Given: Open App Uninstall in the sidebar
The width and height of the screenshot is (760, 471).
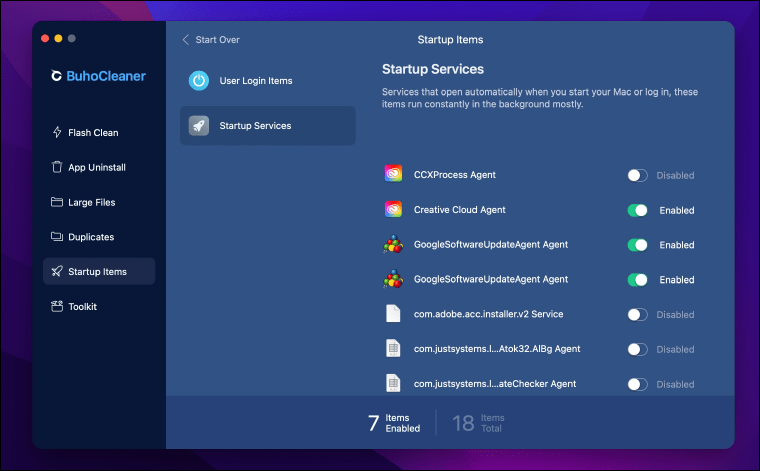Looking at the screenshot, I should (x=99, y=167).
